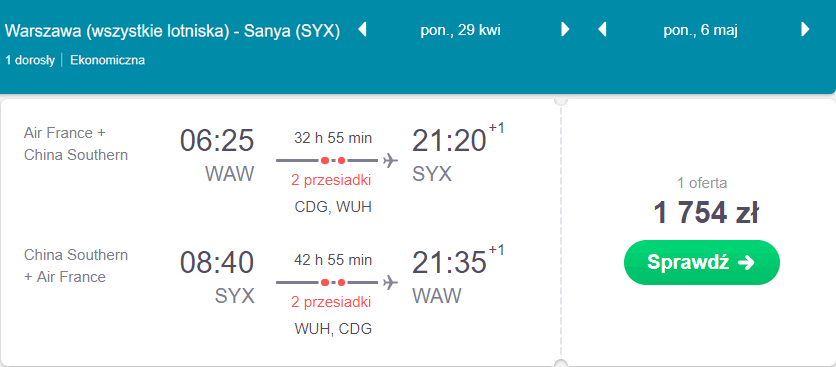
Task: Click Air France + China Southern airline label
Action: tap(76, 144)
